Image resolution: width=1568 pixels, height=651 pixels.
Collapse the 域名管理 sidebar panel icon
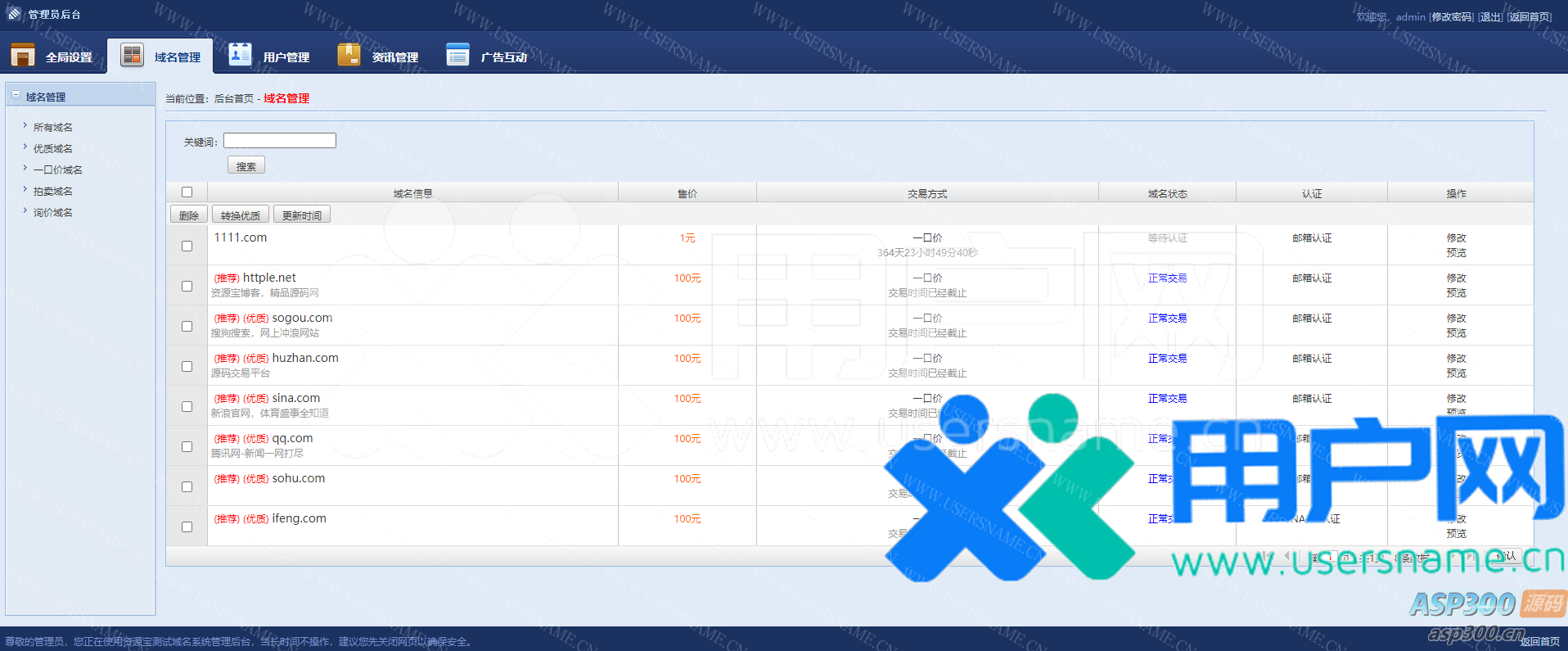pos(16,96)
